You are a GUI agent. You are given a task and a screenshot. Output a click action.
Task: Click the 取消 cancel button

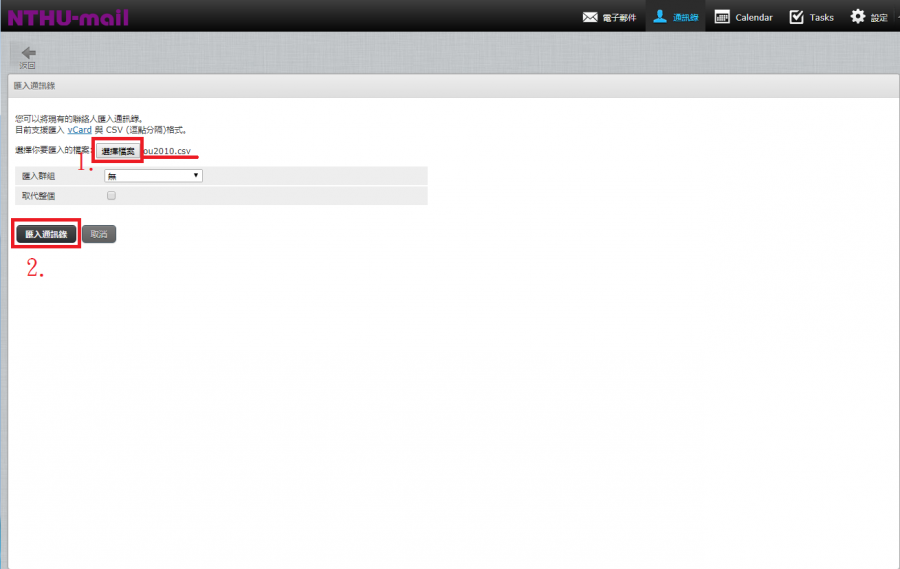point(99,234)
